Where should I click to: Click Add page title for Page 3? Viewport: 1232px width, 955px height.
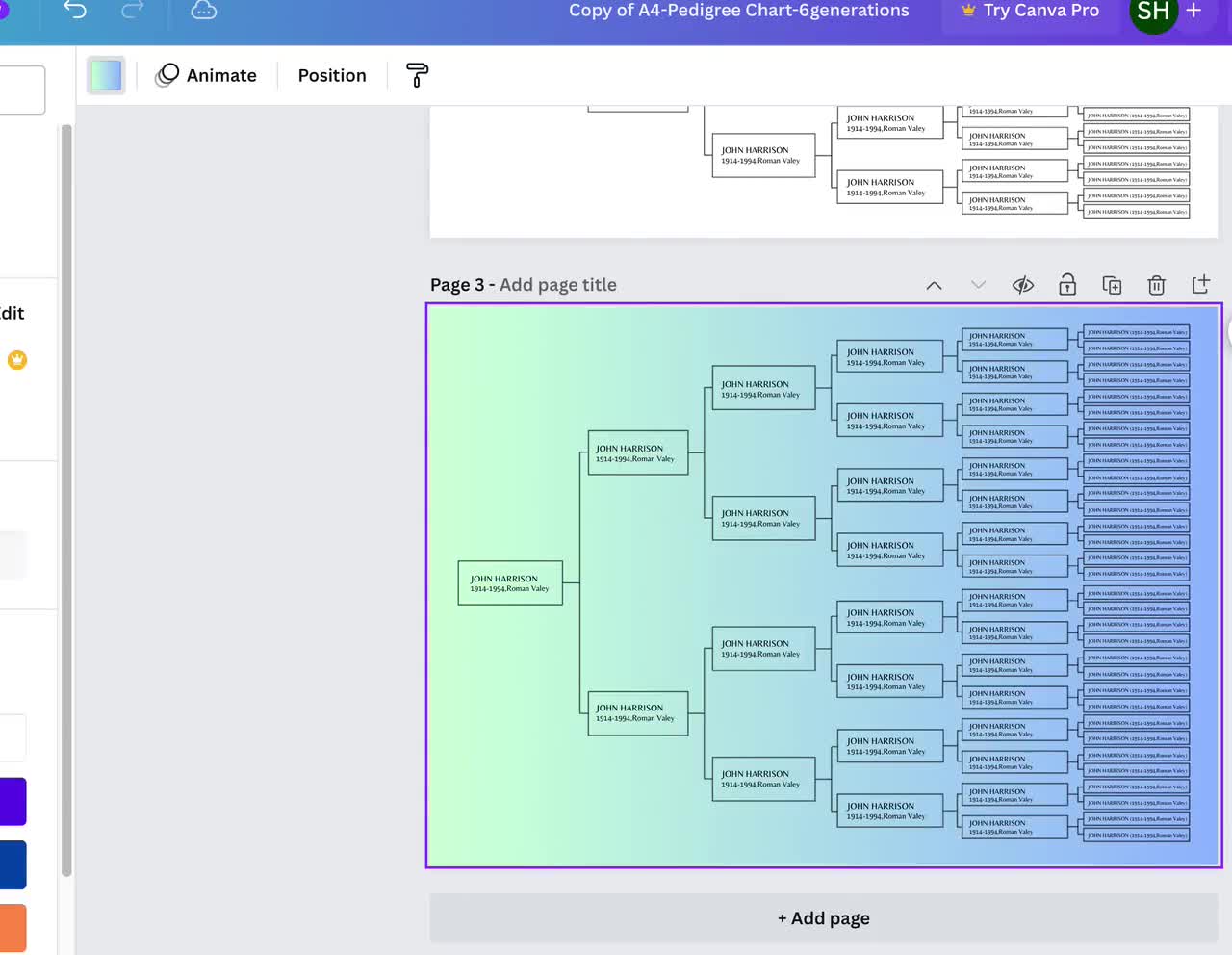coord(558,285)
